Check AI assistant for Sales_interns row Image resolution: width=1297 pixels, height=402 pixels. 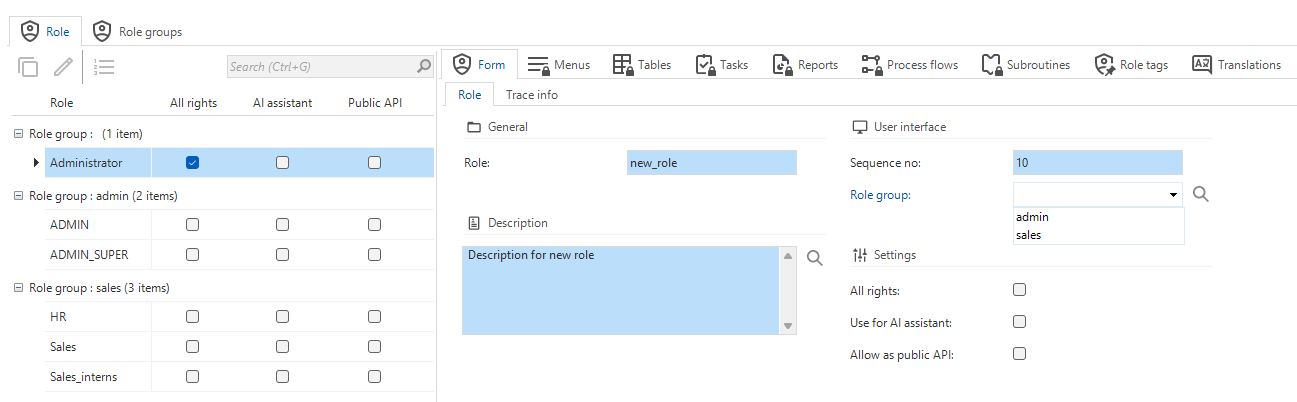283,377
